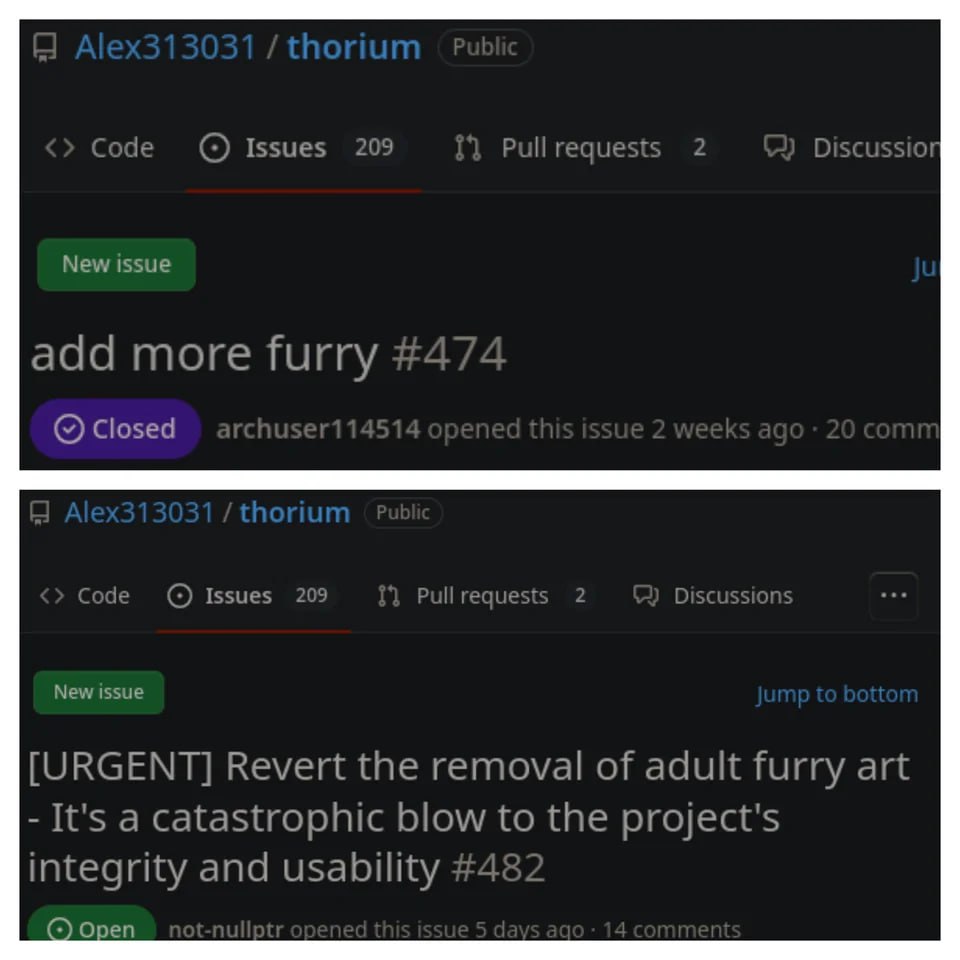This screenshot has height=960, width=960.
Task: Click the Pull requests icon in top navigation
Action: click(468, 148)
